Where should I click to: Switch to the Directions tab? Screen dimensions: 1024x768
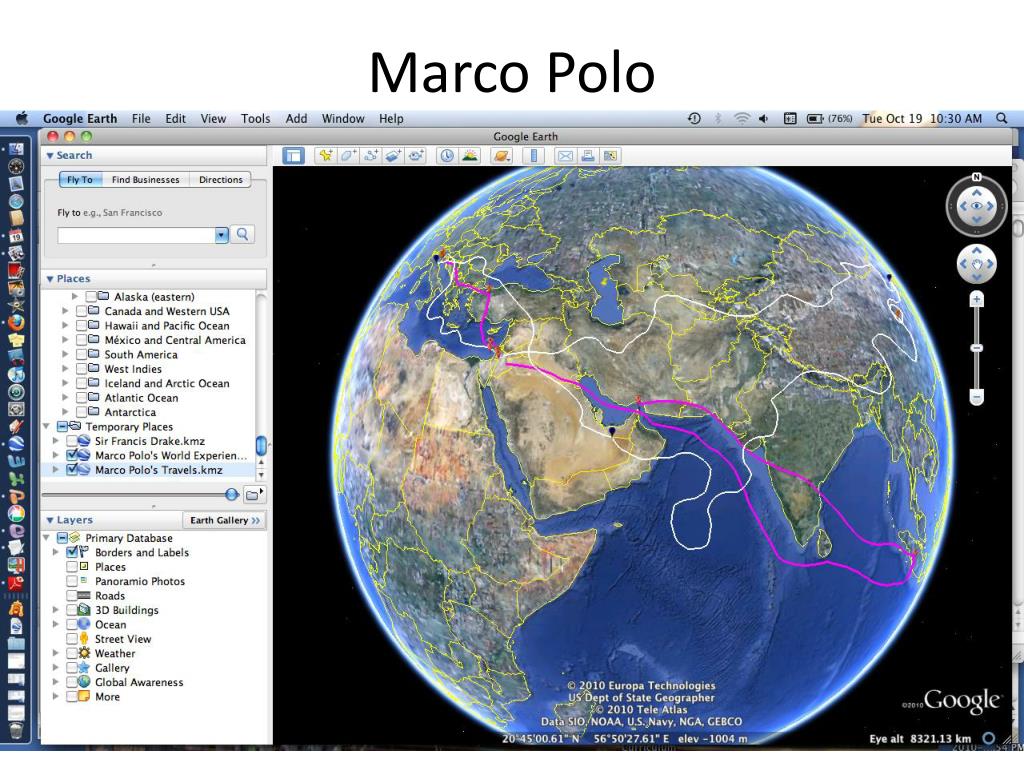click(221, 180)
